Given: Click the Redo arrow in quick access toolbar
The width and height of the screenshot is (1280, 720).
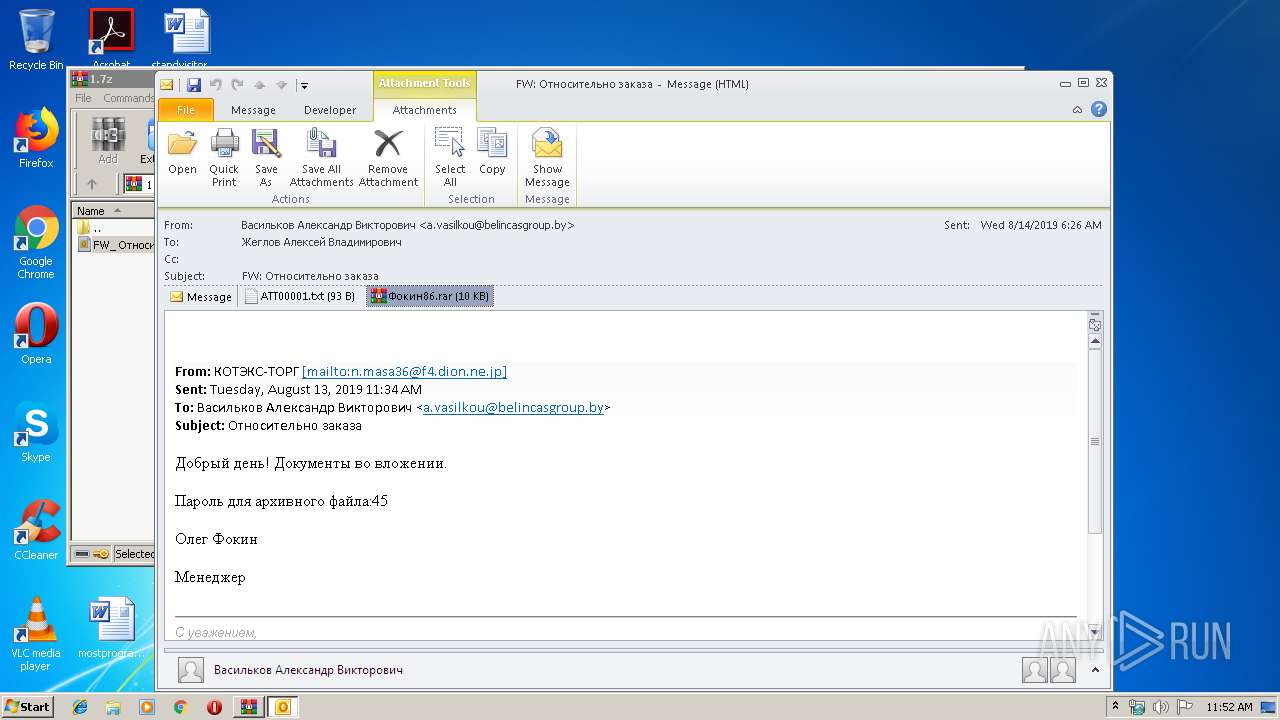Looking at the screenshot, I should click(x=237, y=85).
